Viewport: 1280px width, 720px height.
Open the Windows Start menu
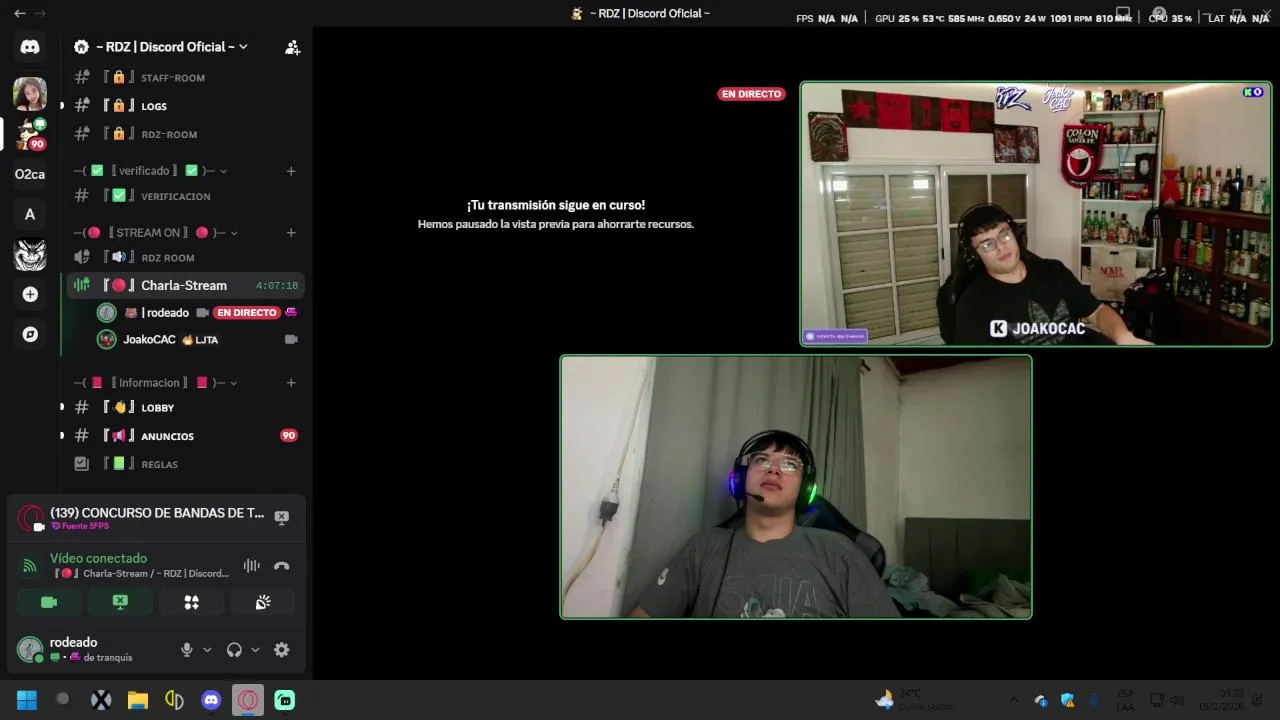[x=27, y=700]
